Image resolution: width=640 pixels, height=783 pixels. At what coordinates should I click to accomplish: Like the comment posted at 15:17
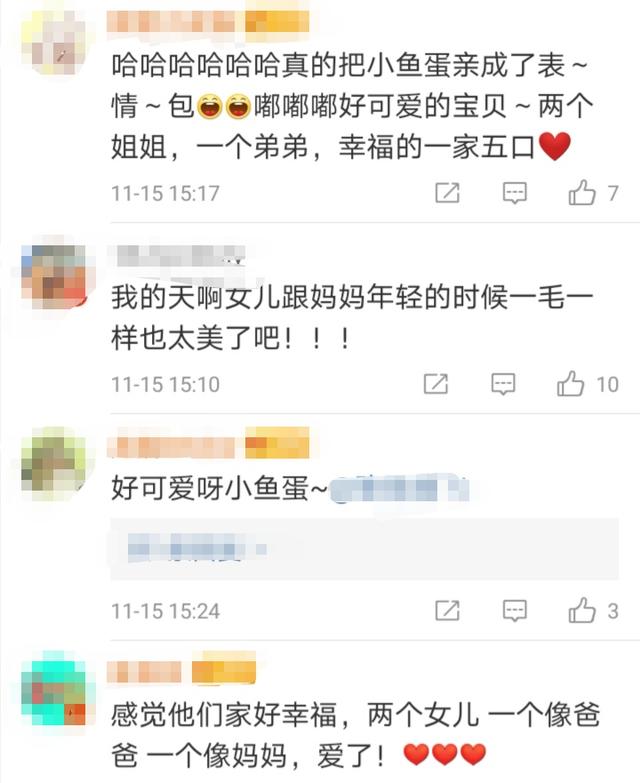click(x=582, y=193)
